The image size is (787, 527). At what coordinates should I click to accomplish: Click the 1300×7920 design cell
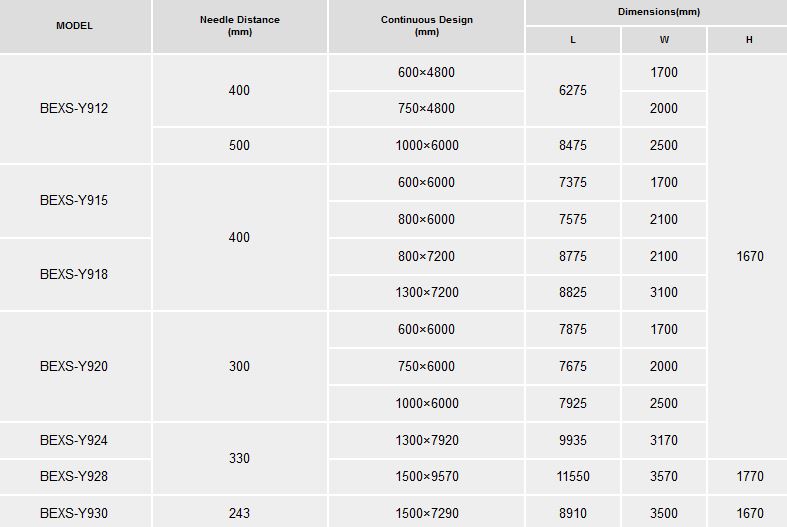(427, 440)
